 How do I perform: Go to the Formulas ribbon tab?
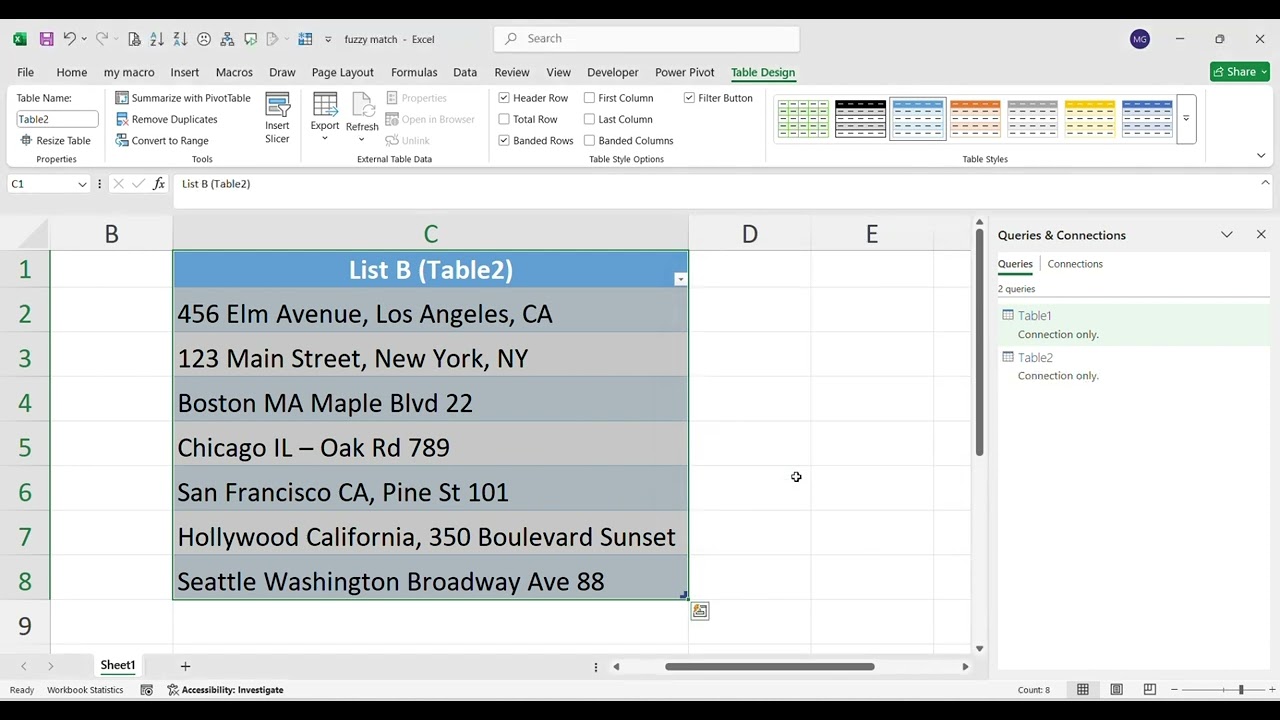pyautogui.click(x=414, y=72)
